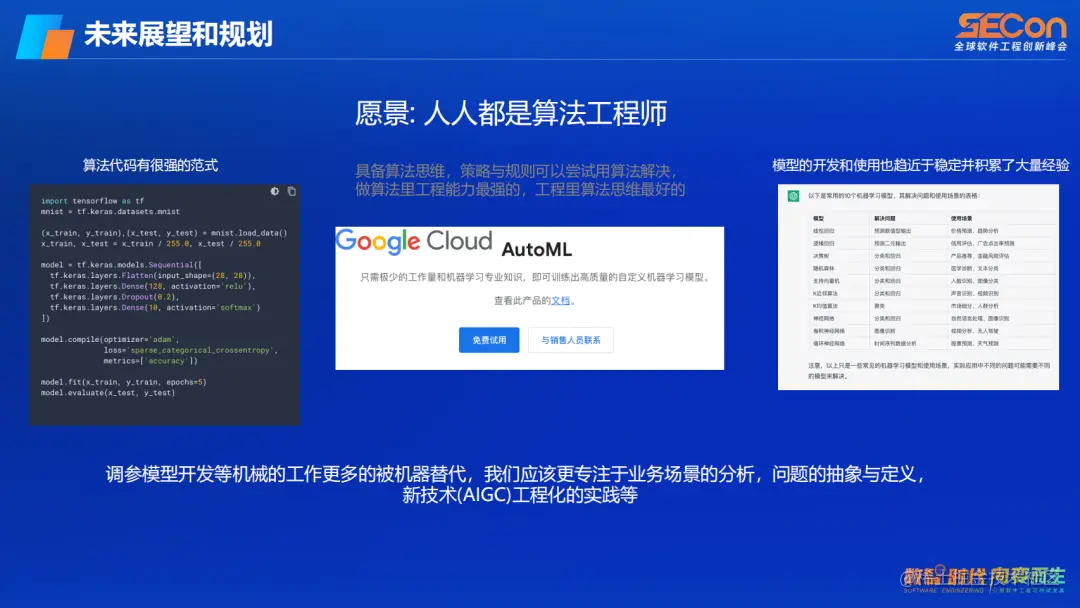Click the code line mnist = tf.keras.datasets.mnist

110,212
